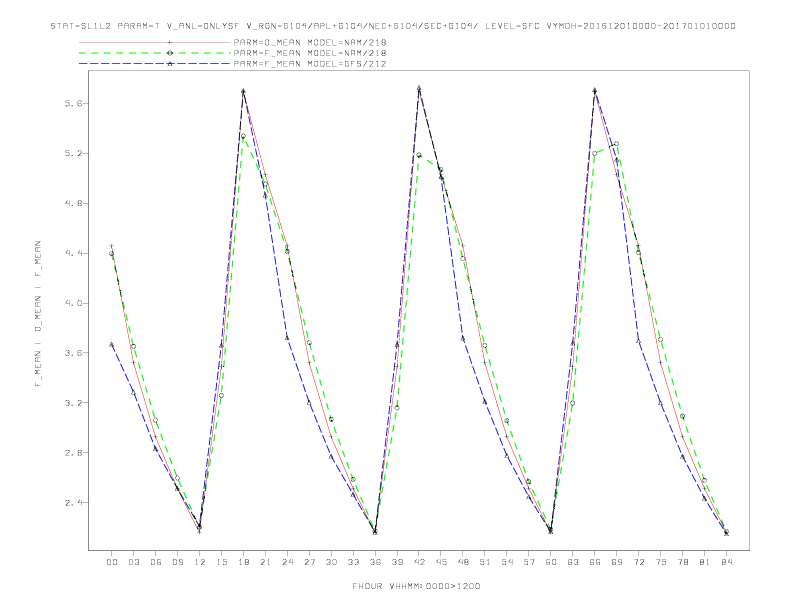Screen dimensions: 792x612
Task: Click x-axis forecast hour label 36
Action: 375,562
